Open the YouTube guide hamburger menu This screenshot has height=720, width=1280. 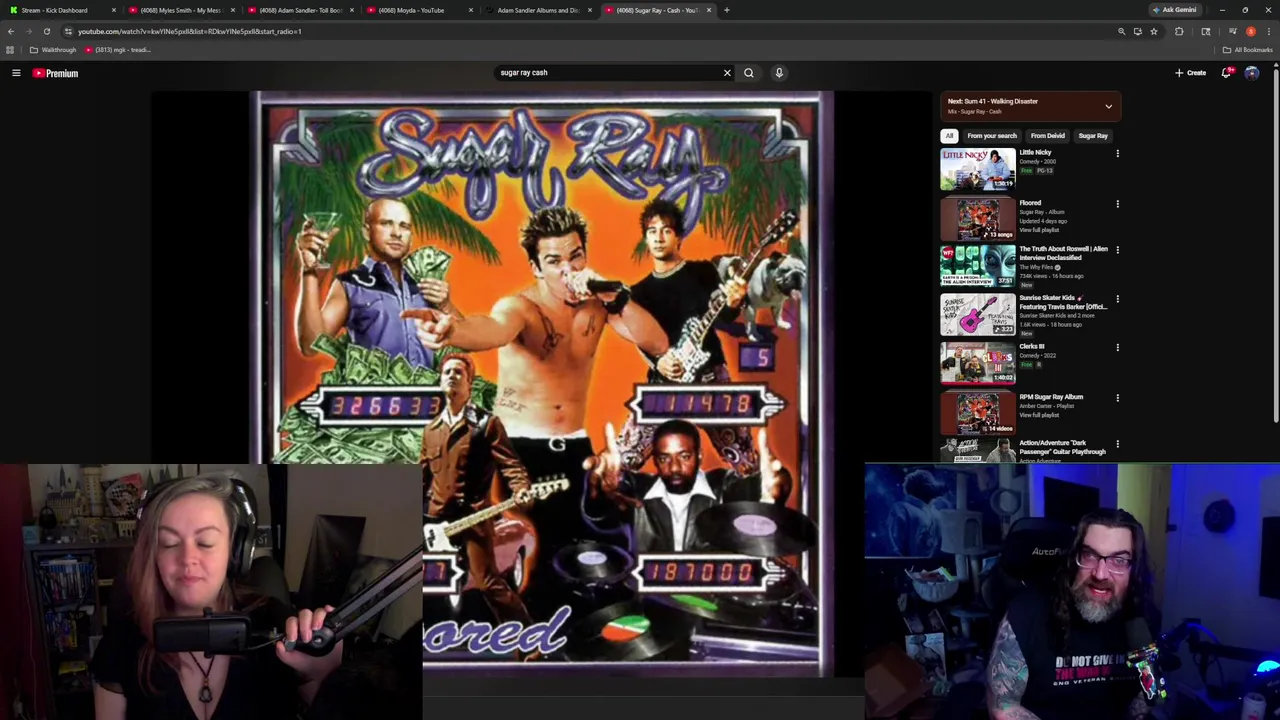coord(16,73)
